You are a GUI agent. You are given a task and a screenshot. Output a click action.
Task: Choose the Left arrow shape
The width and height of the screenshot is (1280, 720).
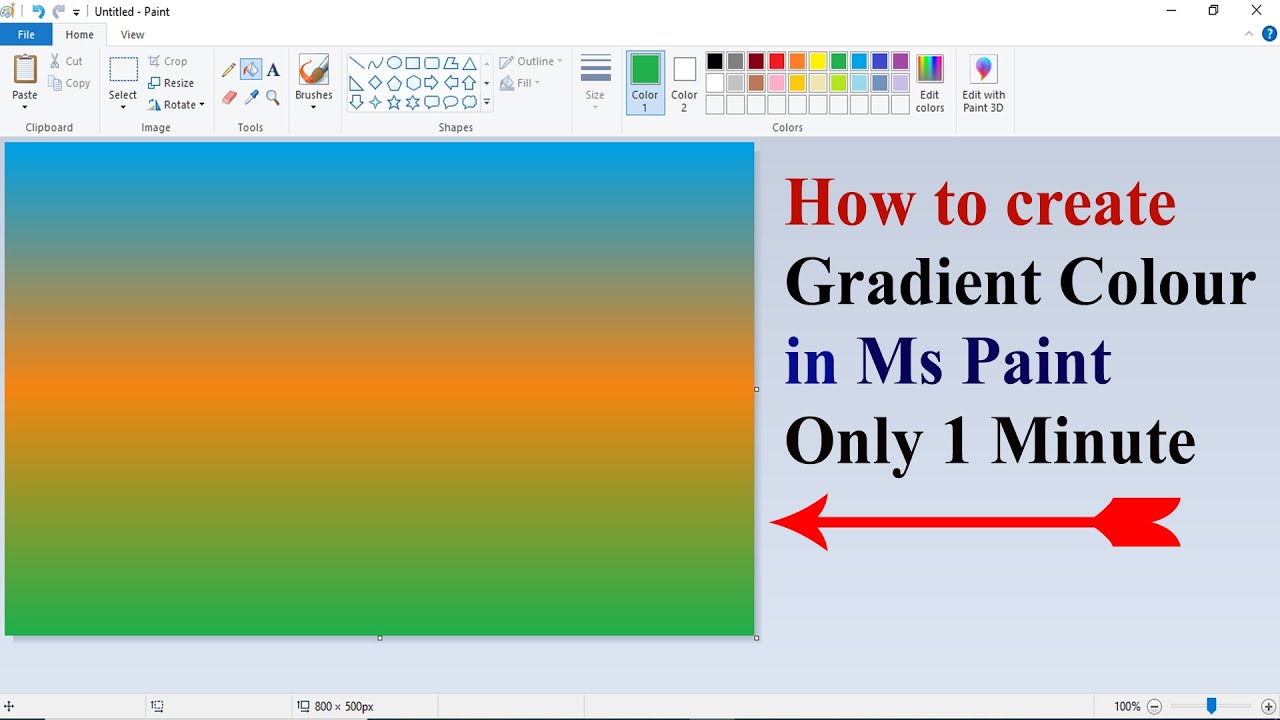tap(450, 83)
